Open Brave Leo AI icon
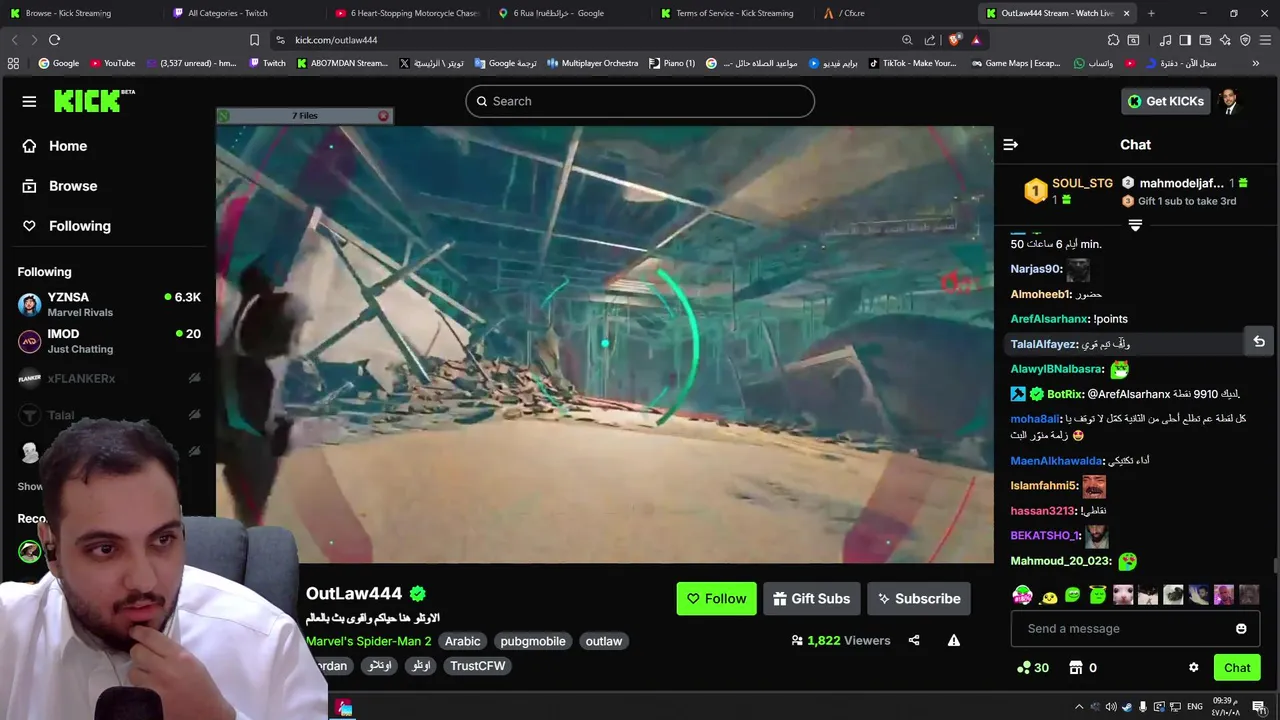Viewport: 1280px width, 720px height. coord(1225,40)
